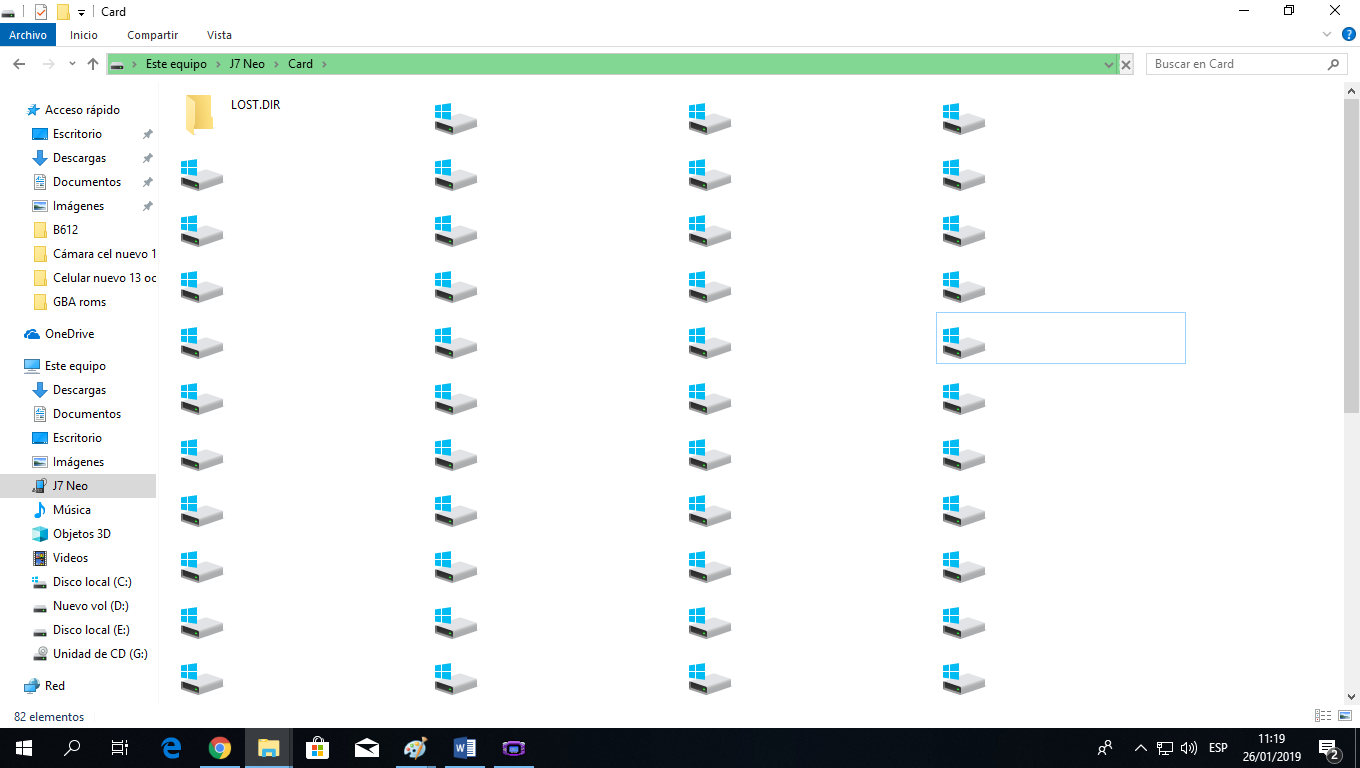The height and width of the screenshot is (768, 1360).
Task: Open Escritorio under Este equipo
Action: pyautogui.click(x=77, y=438)
